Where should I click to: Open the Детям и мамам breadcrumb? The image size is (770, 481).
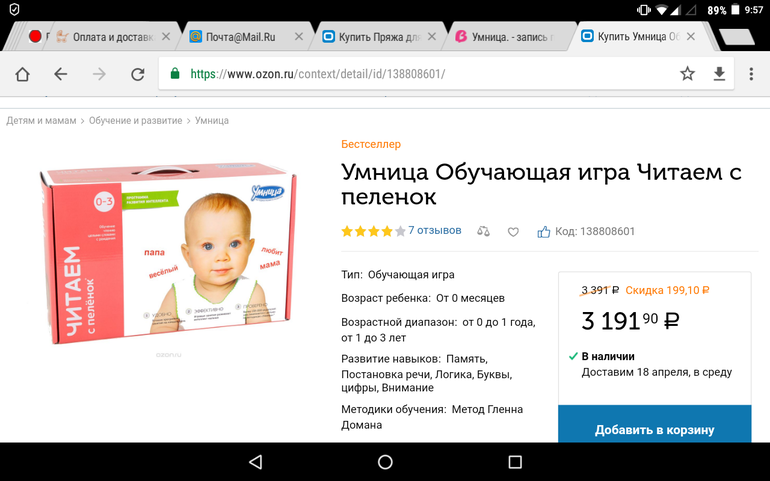[x=41, y=120]
